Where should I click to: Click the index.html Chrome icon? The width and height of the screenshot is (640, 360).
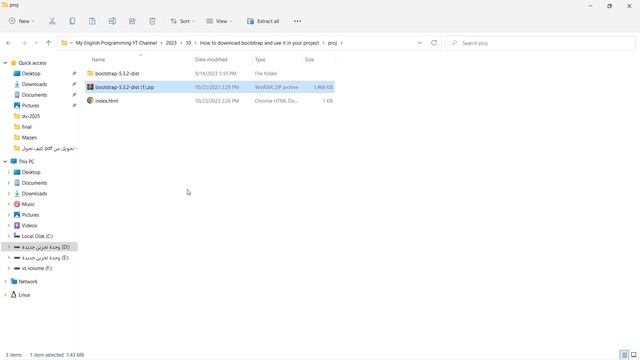pyautogui.click(x=90, y=100)
